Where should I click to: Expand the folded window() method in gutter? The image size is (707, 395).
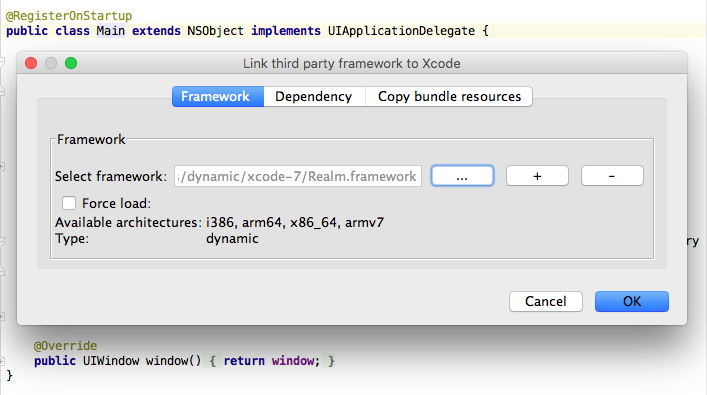[x=2, y=361]
